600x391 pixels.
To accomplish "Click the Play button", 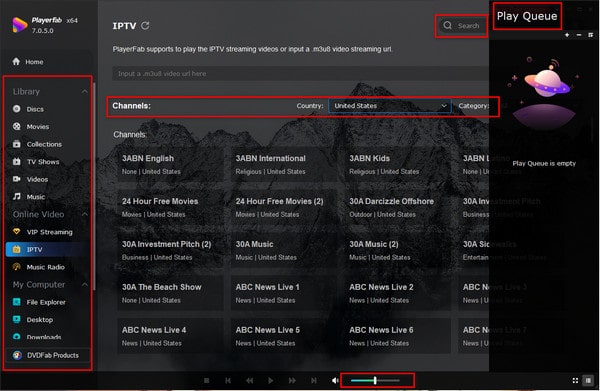I will 271,380.
